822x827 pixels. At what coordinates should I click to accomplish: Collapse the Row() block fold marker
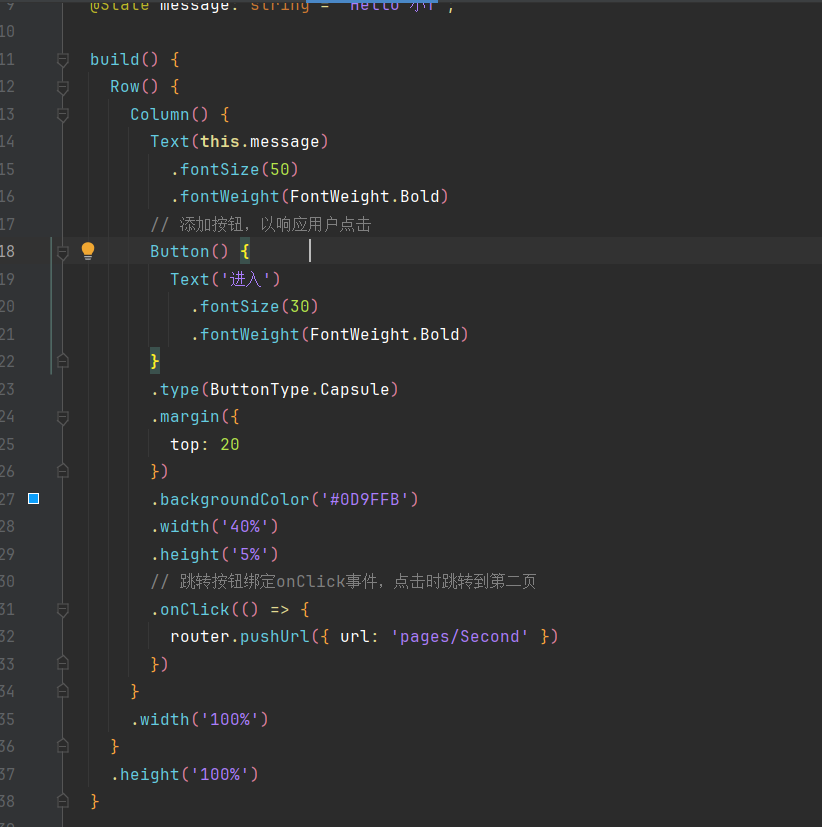pos(63,87)
